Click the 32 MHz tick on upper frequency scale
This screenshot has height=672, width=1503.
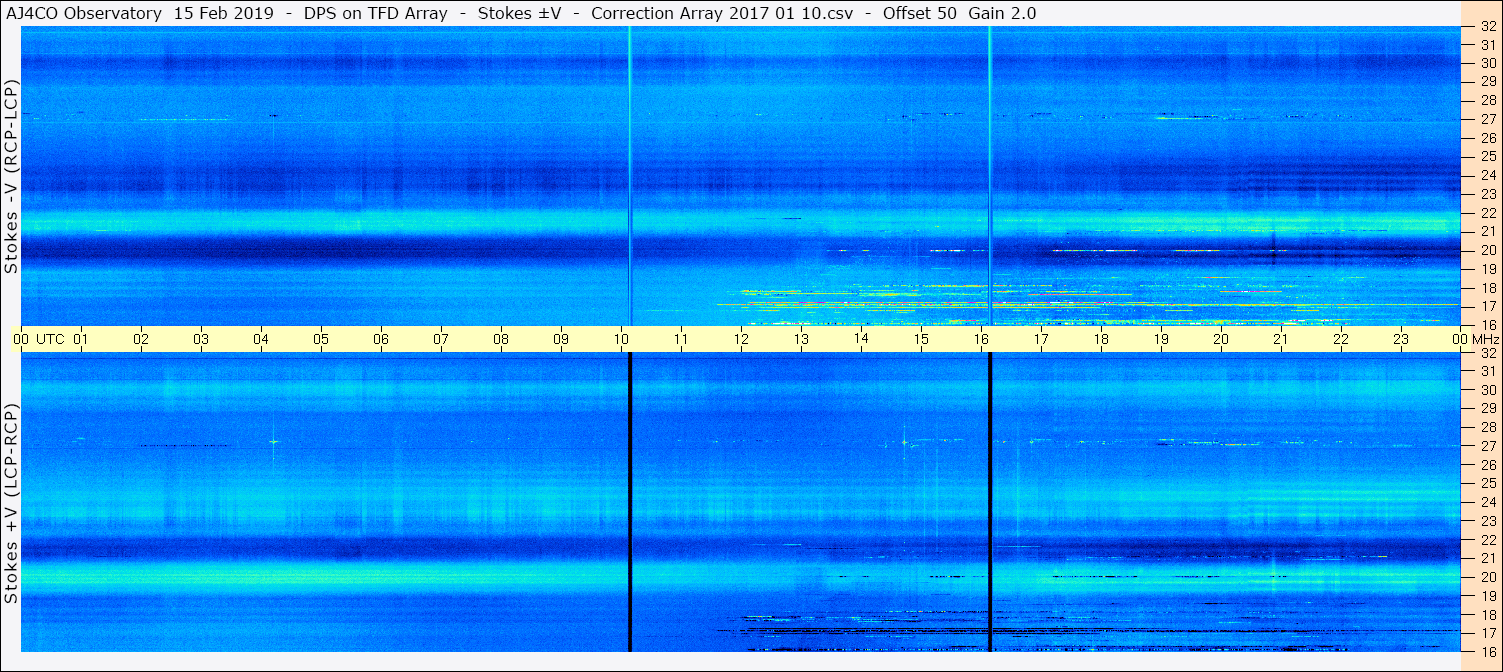[1487, 27]
